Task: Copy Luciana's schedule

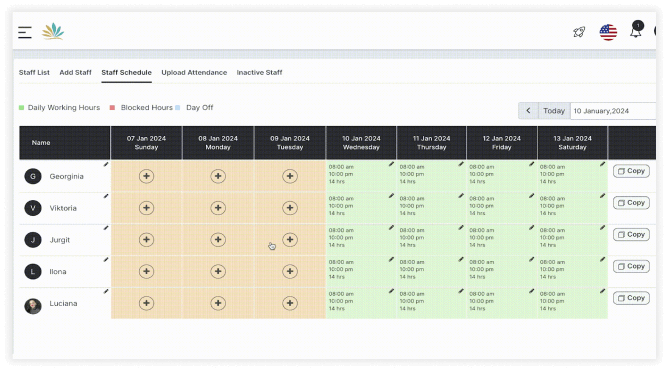Action: click(x=631, y=298)
